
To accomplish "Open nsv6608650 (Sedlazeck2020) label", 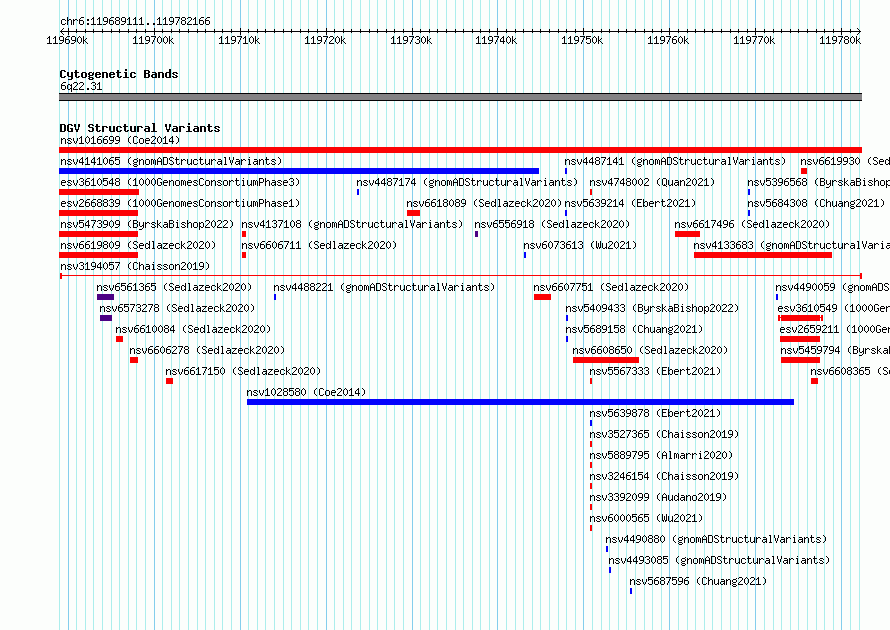I will (x=650, y=350).
